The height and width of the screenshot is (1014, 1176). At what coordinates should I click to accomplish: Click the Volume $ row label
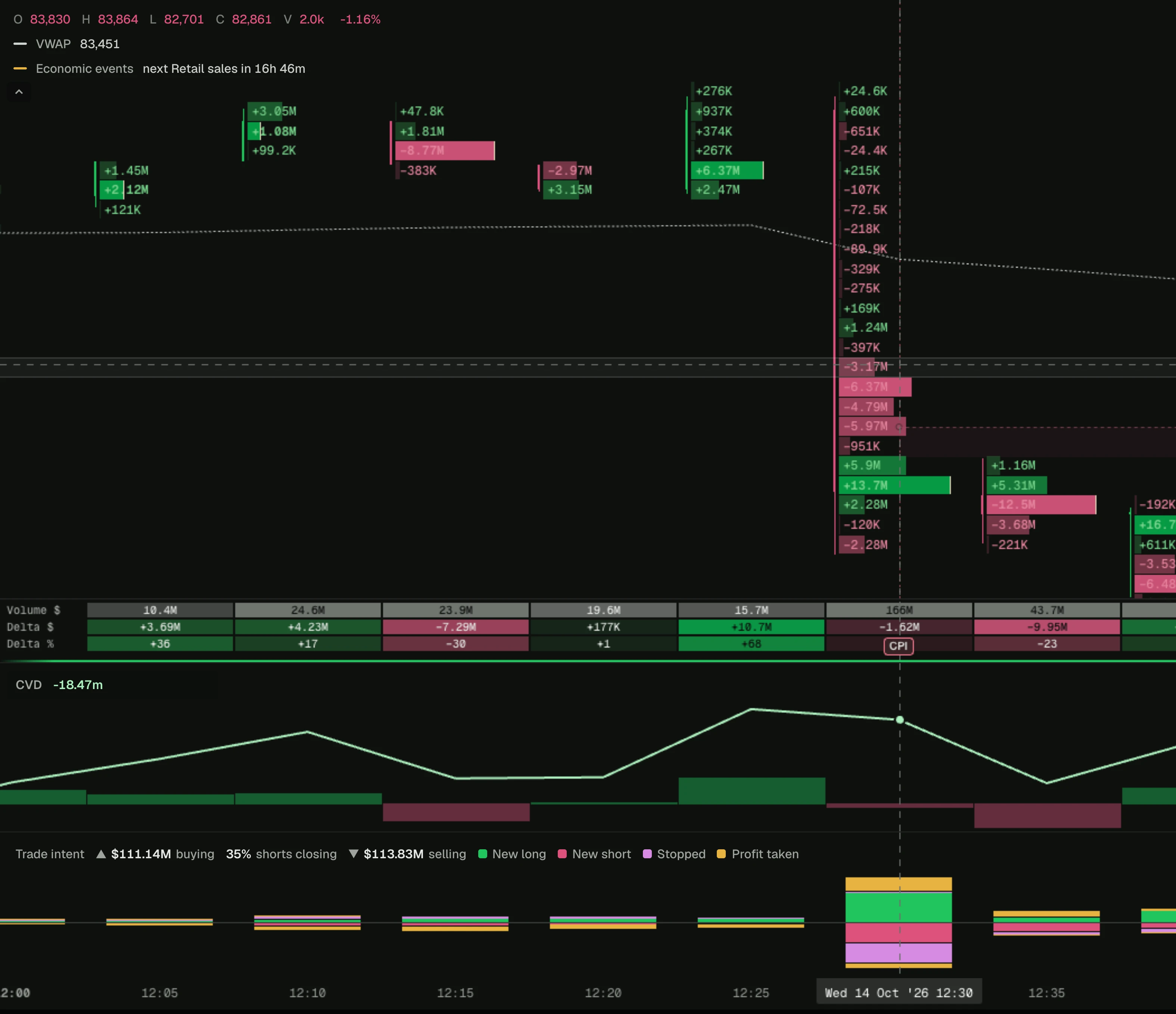tap(34, 610)
